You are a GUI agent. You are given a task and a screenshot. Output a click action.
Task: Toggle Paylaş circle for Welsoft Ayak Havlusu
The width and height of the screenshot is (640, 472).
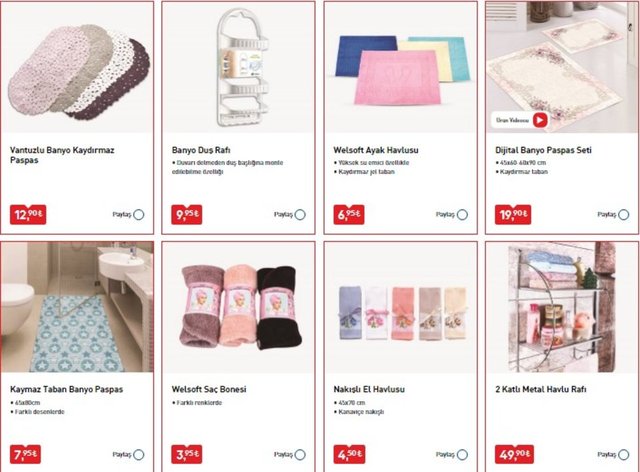pyautogui.click(x=462, y=214)
